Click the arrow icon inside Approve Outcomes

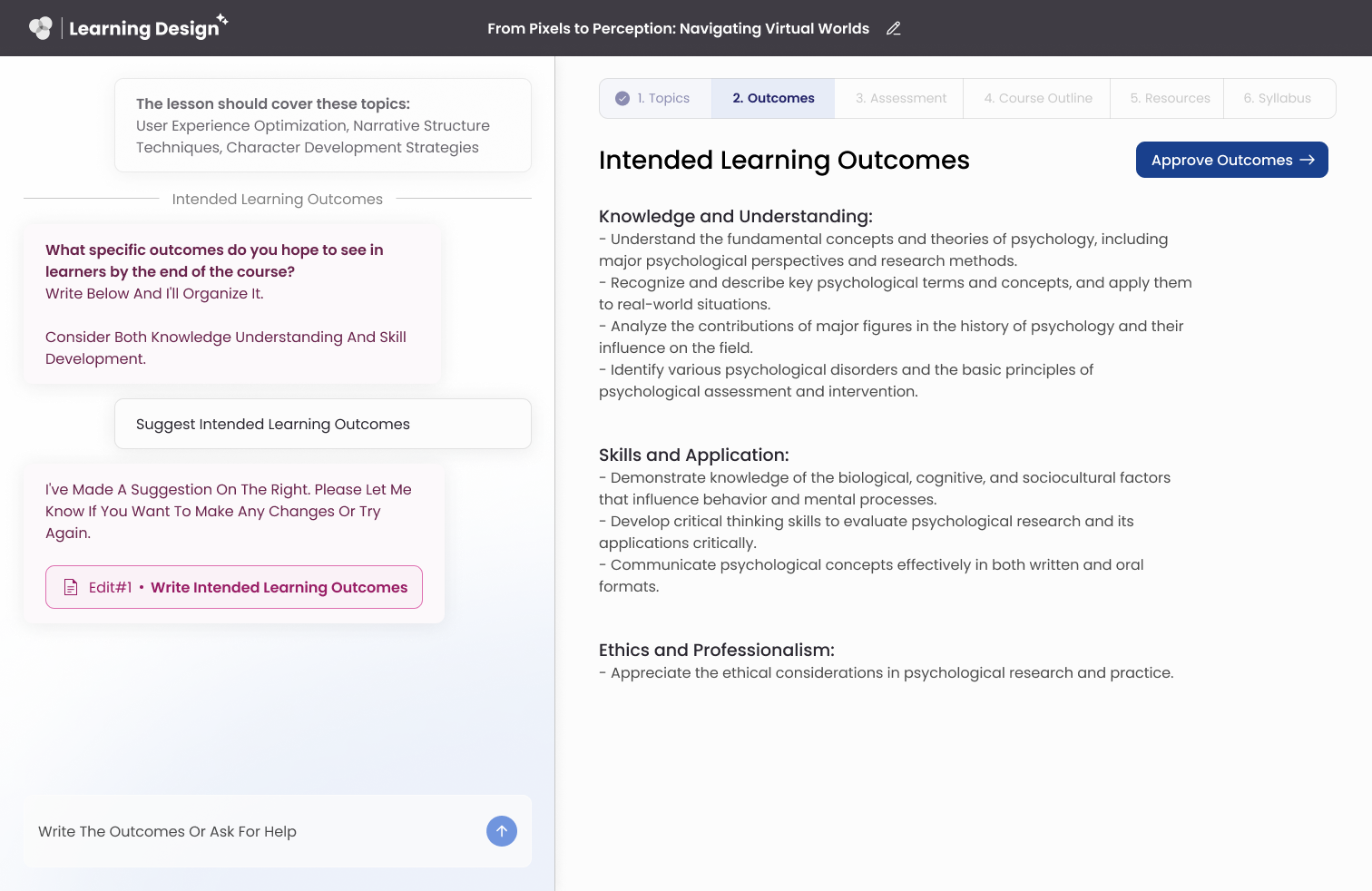[1307, 160]
